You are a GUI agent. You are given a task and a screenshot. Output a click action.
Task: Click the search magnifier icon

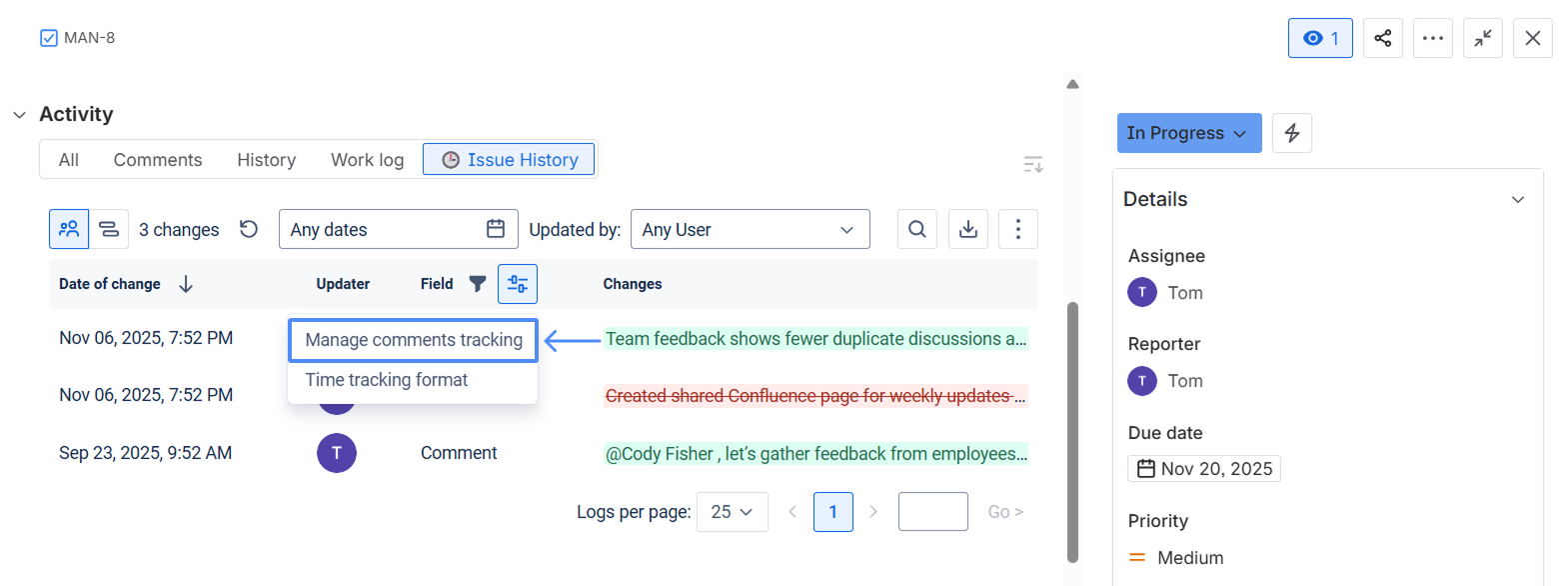pyautogui.click(x=916, y=229)
